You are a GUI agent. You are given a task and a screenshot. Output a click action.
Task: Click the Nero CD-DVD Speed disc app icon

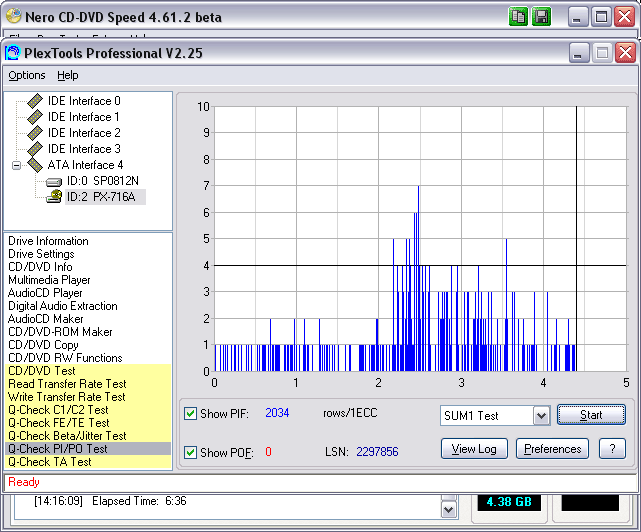point(13,16)
